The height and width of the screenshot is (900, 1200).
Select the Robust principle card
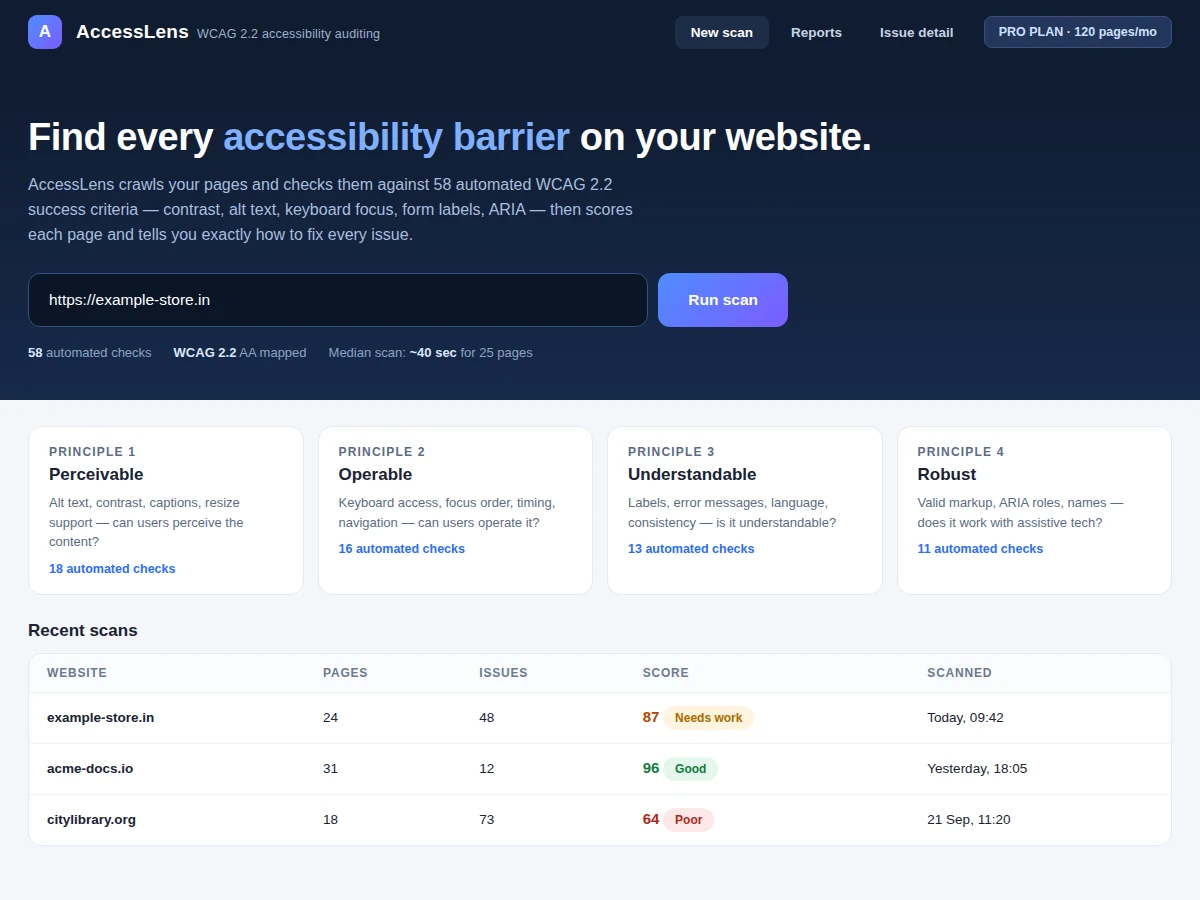tap(1034, 511)
